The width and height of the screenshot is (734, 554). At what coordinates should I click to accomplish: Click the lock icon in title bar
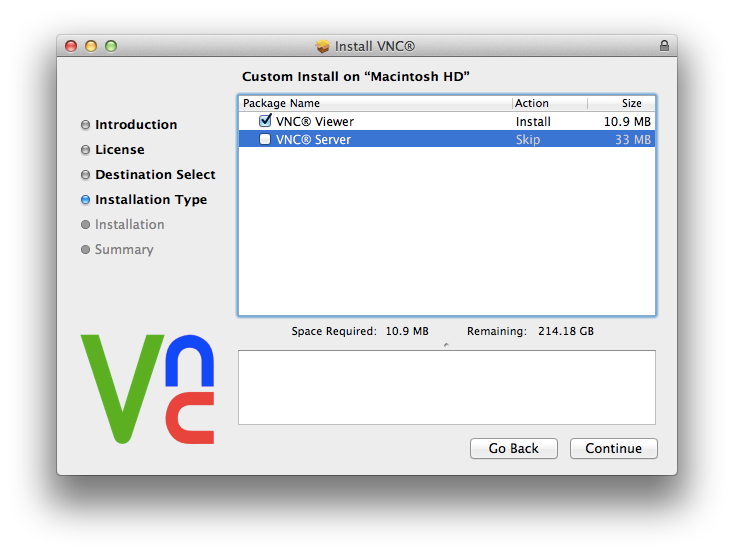pos(664,45)
